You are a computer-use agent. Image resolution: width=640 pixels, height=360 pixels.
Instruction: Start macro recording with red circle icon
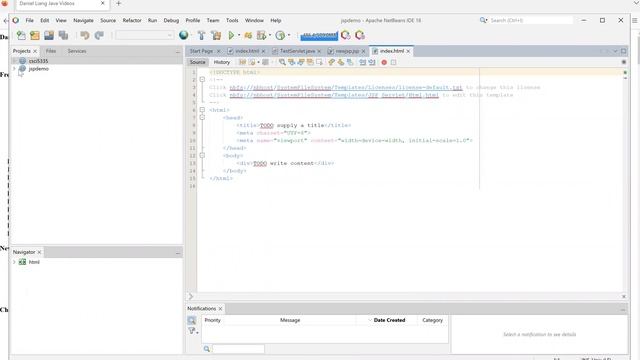click(x=384, y=62)
